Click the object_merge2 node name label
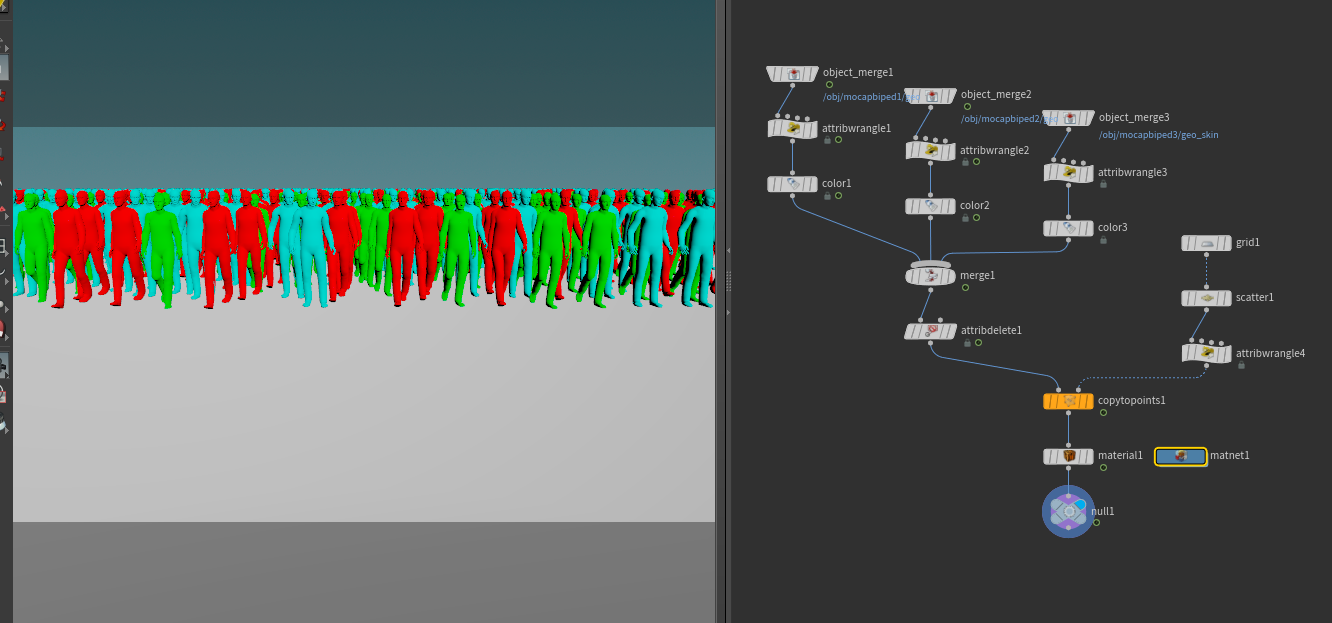 pyautogui.click(x=995, y=94)
